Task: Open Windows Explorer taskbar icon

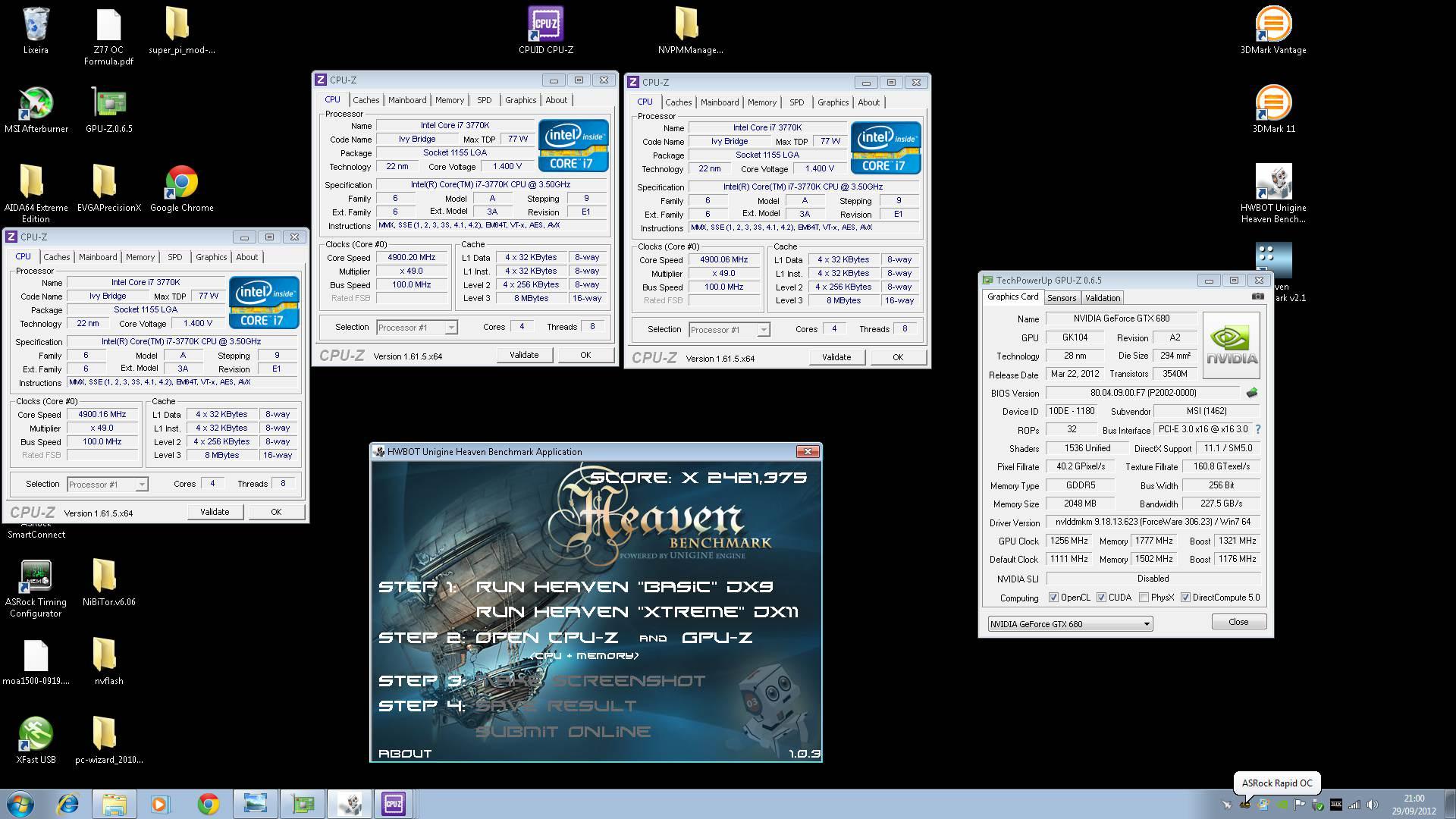Action: point(115,804)
